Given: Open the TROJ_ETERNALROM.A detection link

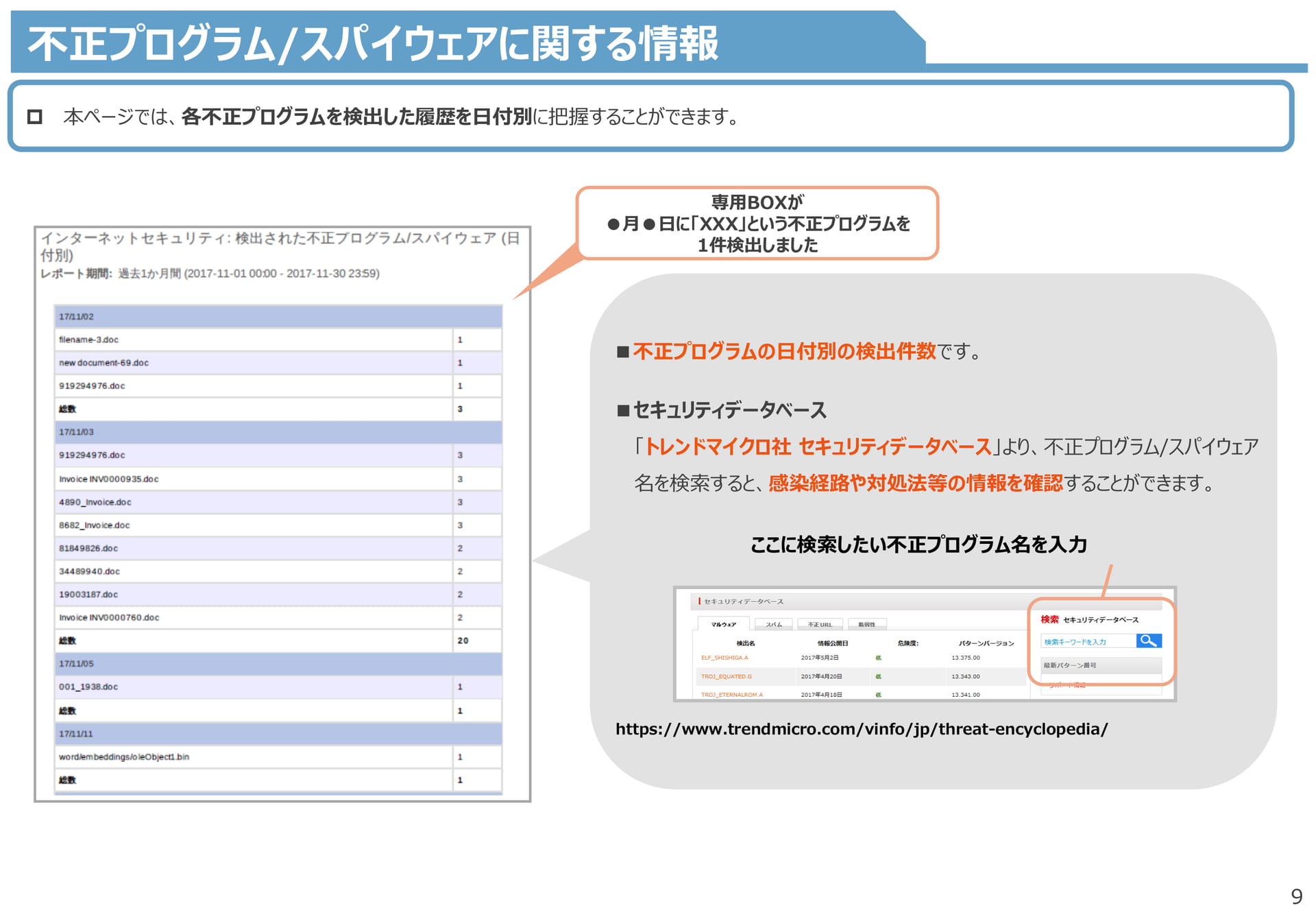Looking at the screenshot, I should pos(732,695).
